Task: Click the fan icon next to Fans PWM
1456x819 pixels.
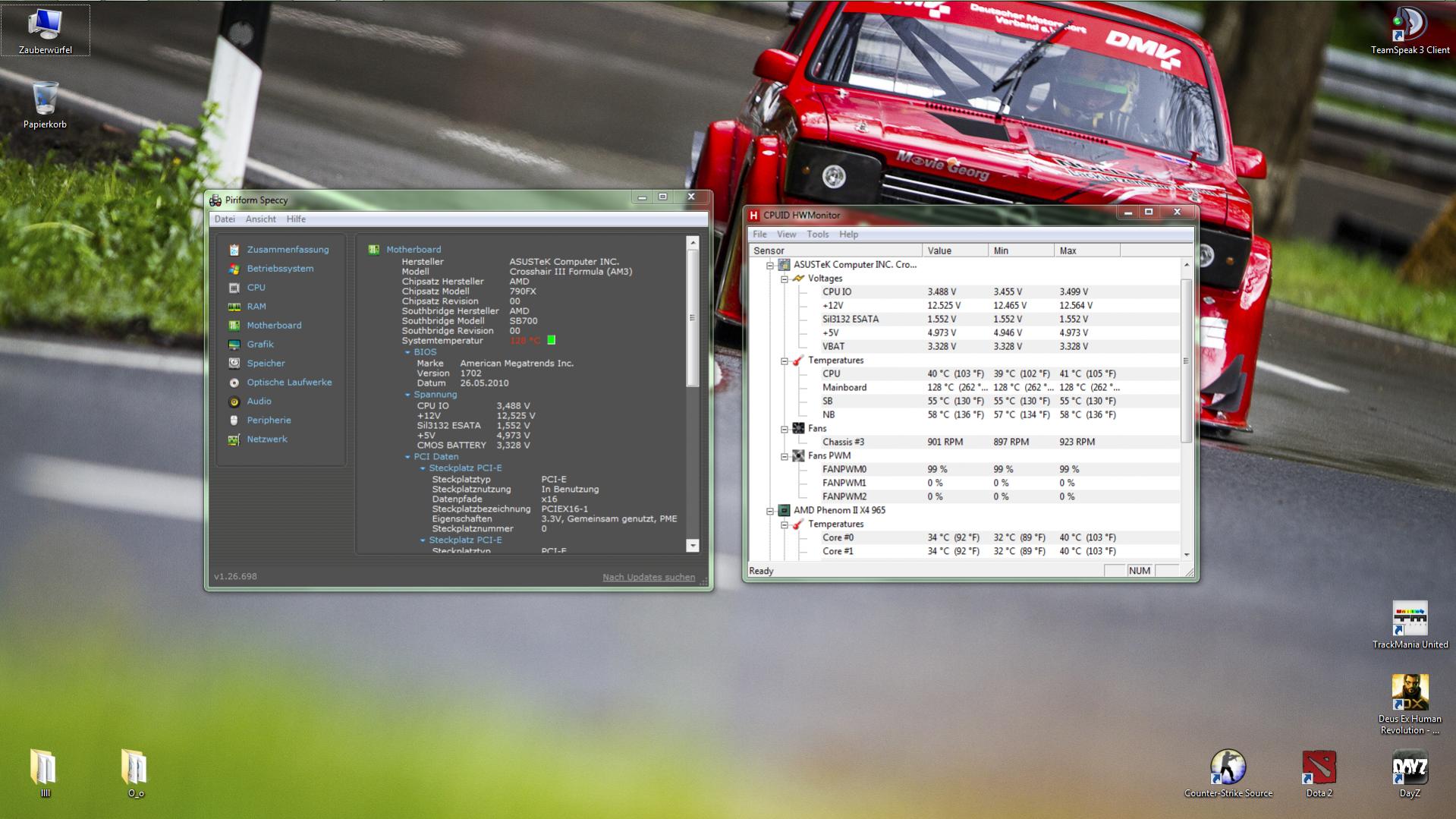Action: tap(798, 456)
